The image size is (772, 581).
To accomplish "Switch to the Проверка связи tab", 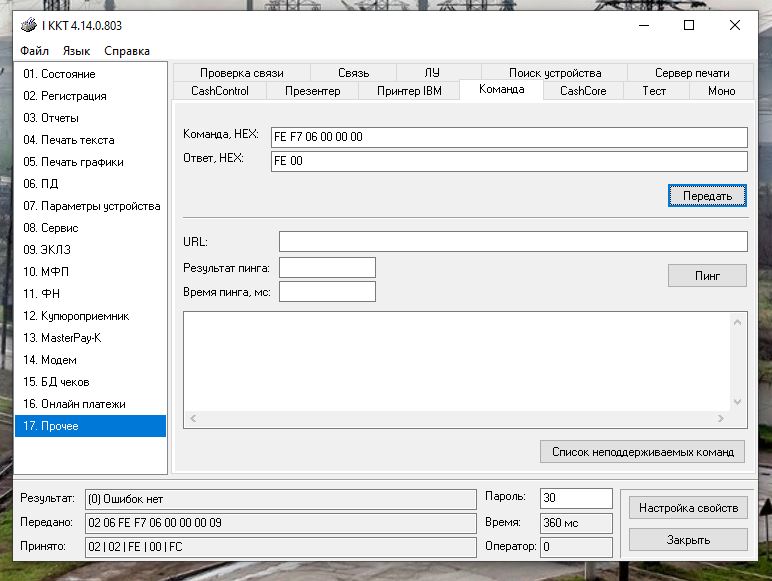I will click(242, 73).
